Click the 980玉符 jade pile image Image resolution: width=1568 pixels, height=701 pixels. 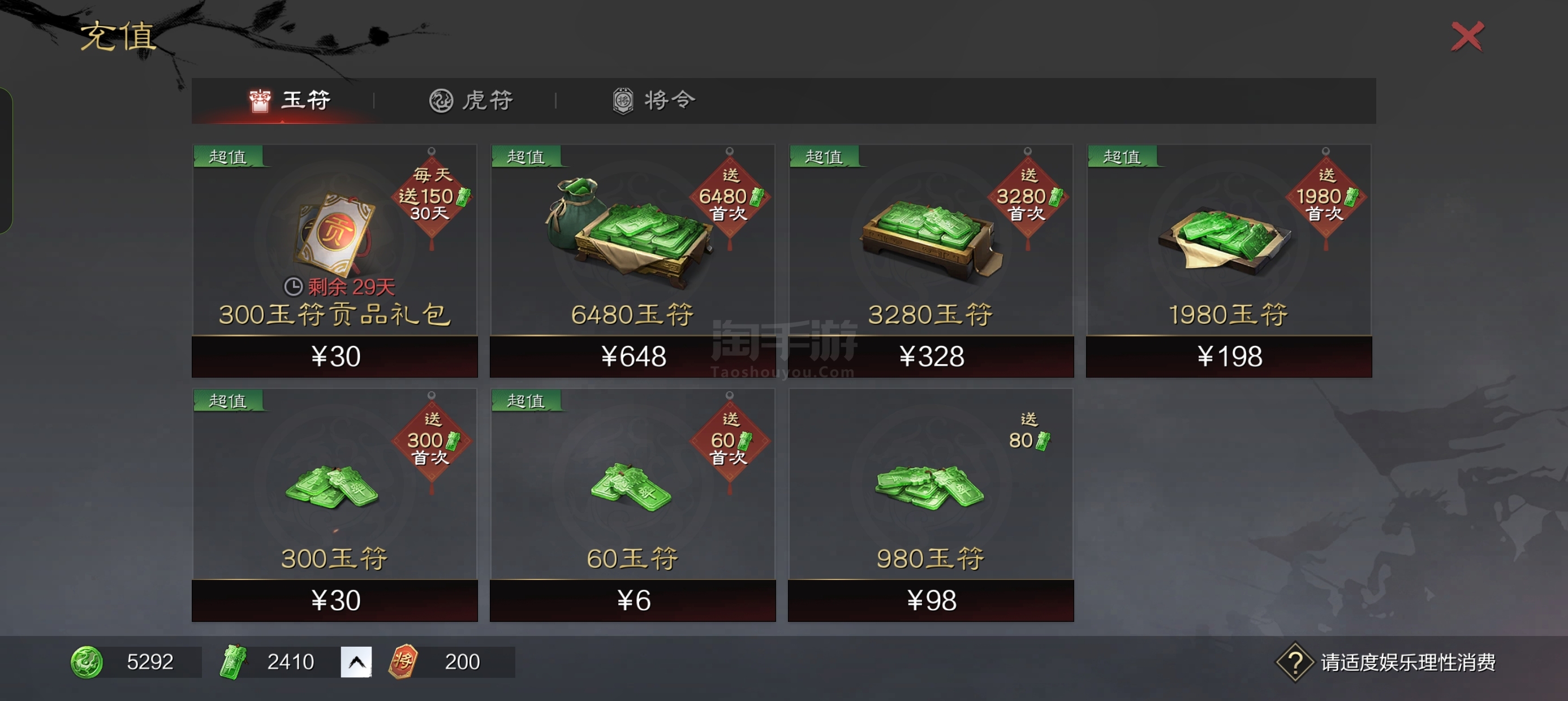929,488
